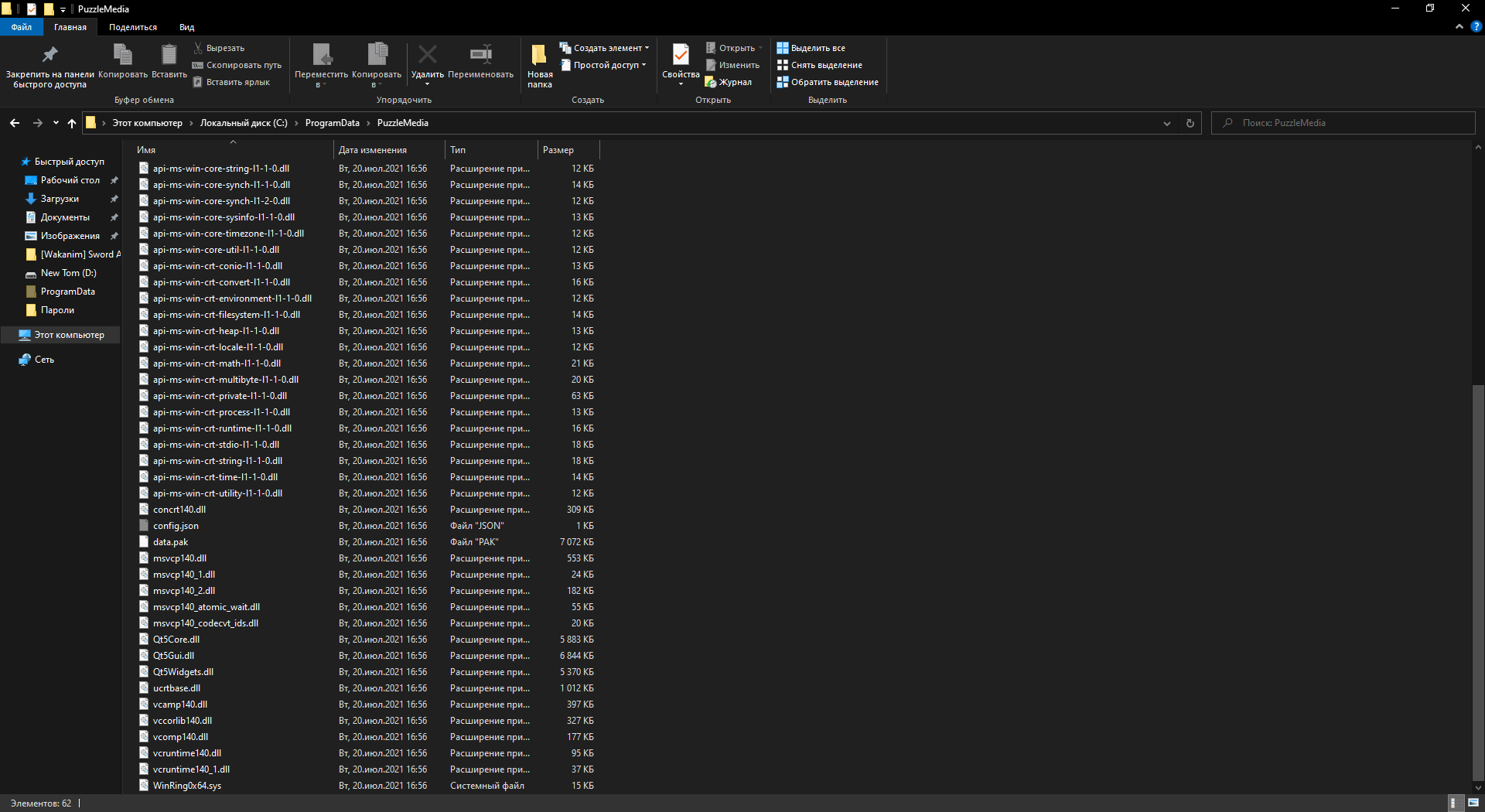Click Select all (Выделить все)
1485x812 pixels.
(811, 48)
